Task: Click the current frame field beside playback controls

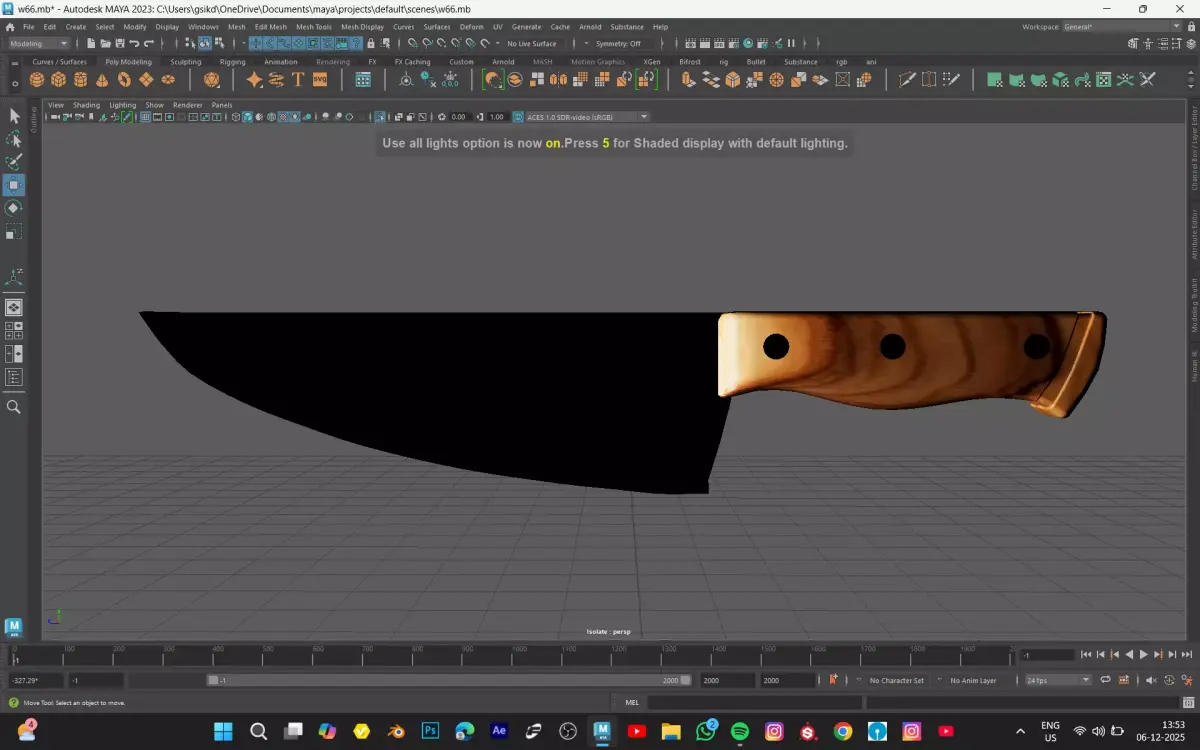Action: (1047, 655)
